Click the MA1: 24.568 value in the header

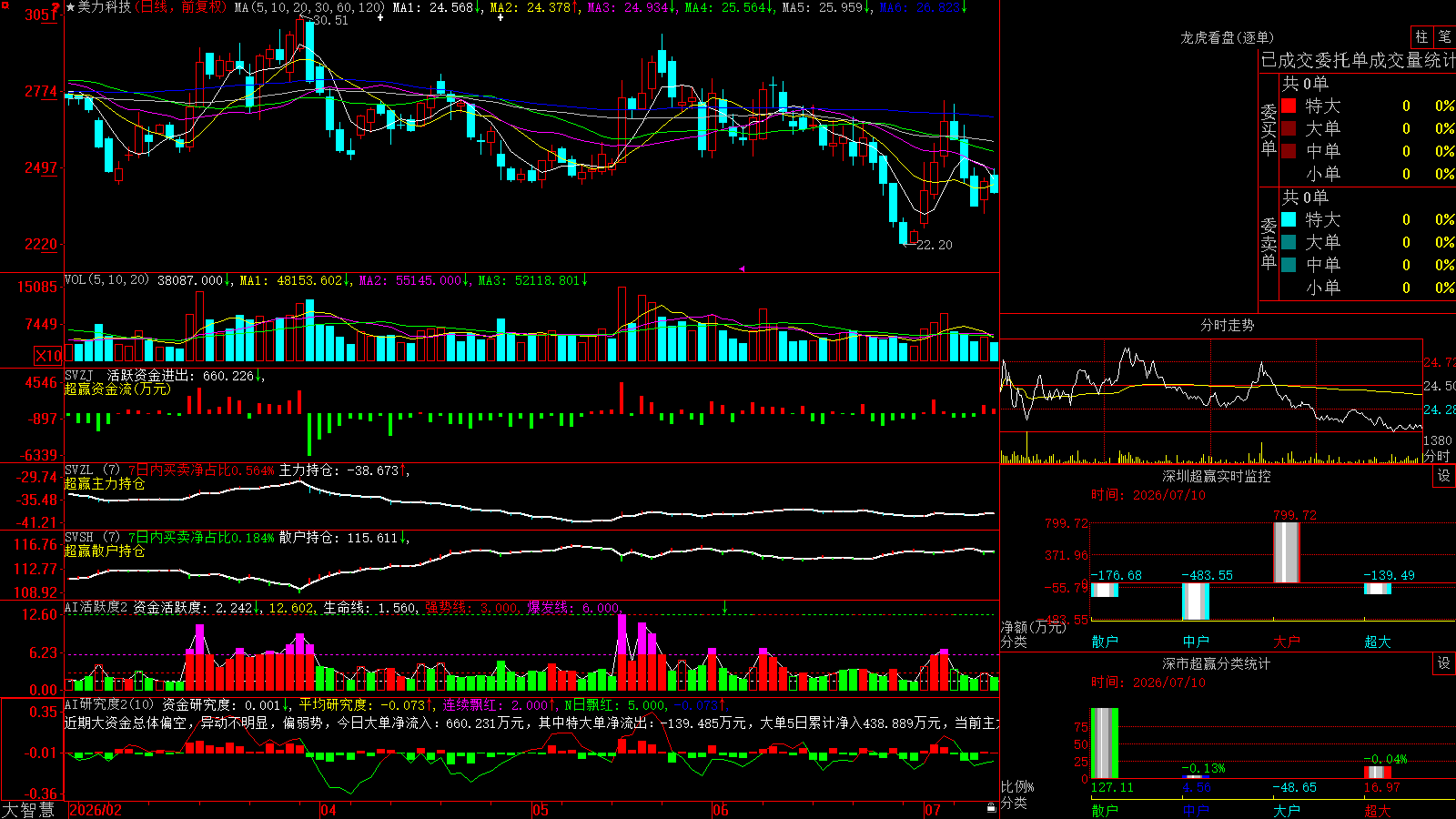pos(438,7)
